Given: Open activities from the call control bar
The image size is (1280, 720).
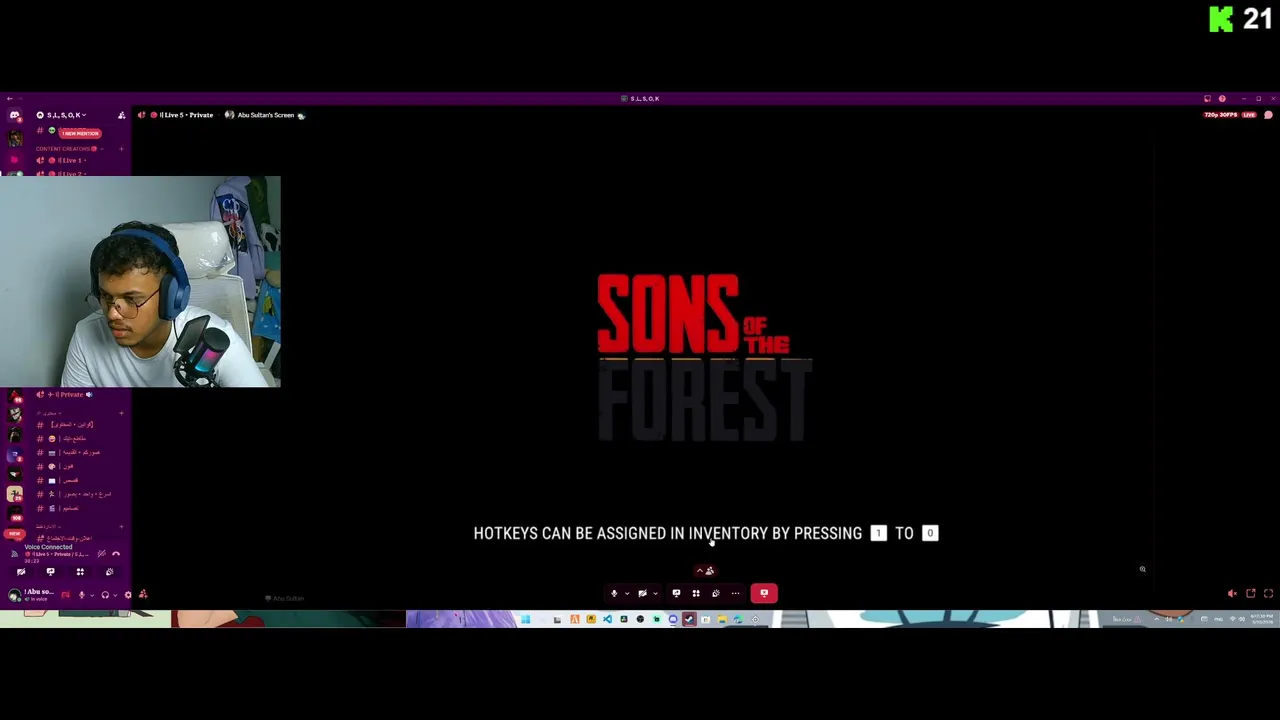Looking at the screenshot, I should [696, 593].
